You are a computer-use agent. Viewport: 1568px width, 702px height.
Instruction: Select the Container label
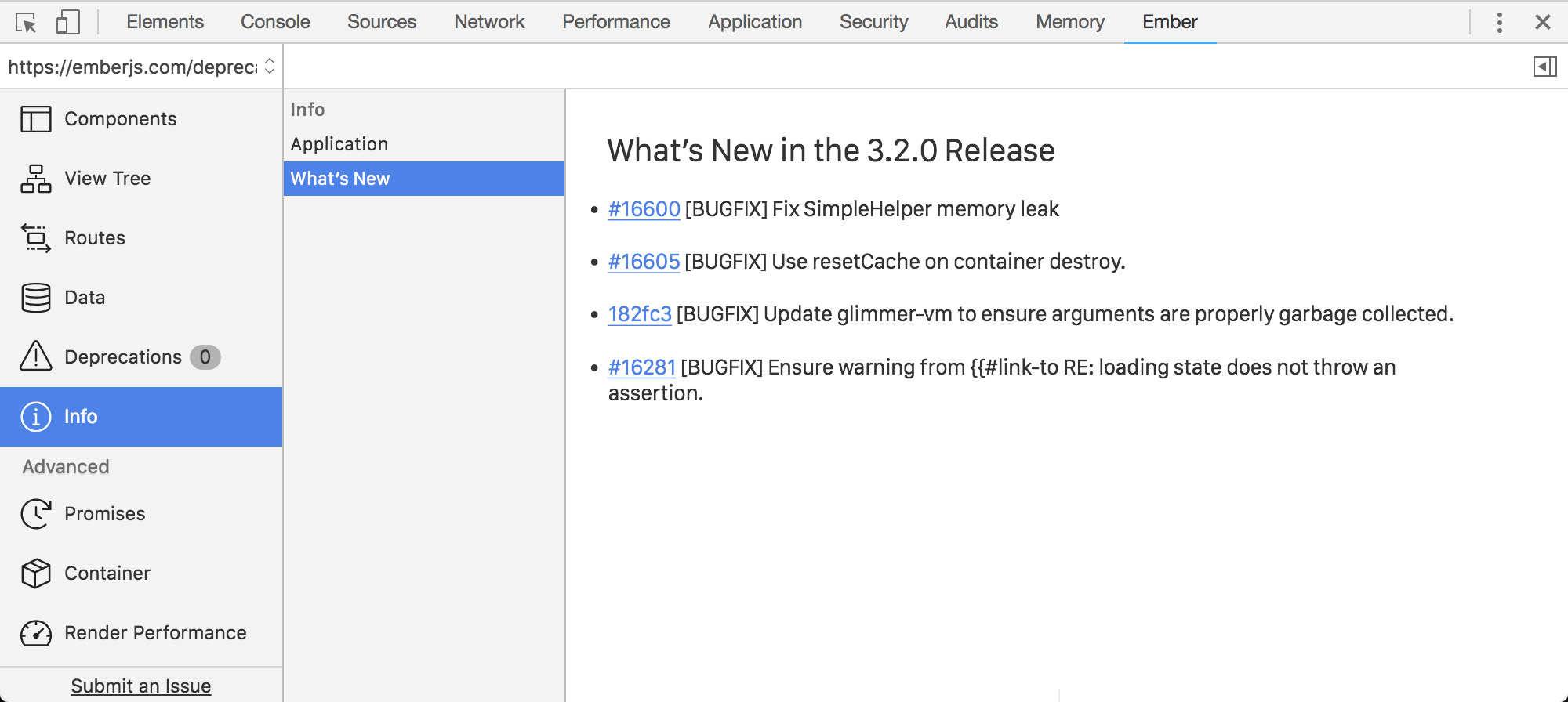[107, 574]
